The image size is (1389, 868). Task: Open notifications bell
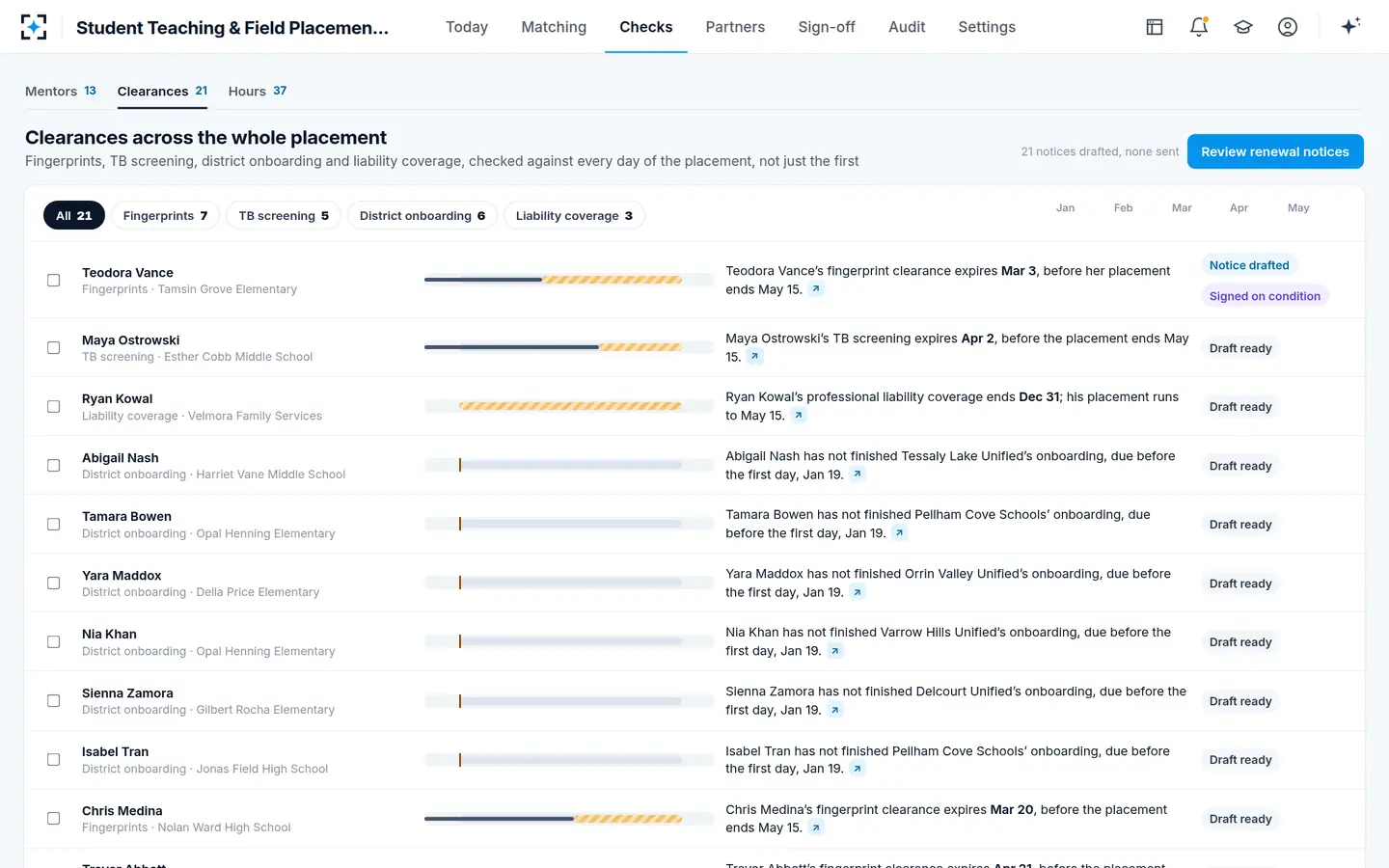[1199, 27]
